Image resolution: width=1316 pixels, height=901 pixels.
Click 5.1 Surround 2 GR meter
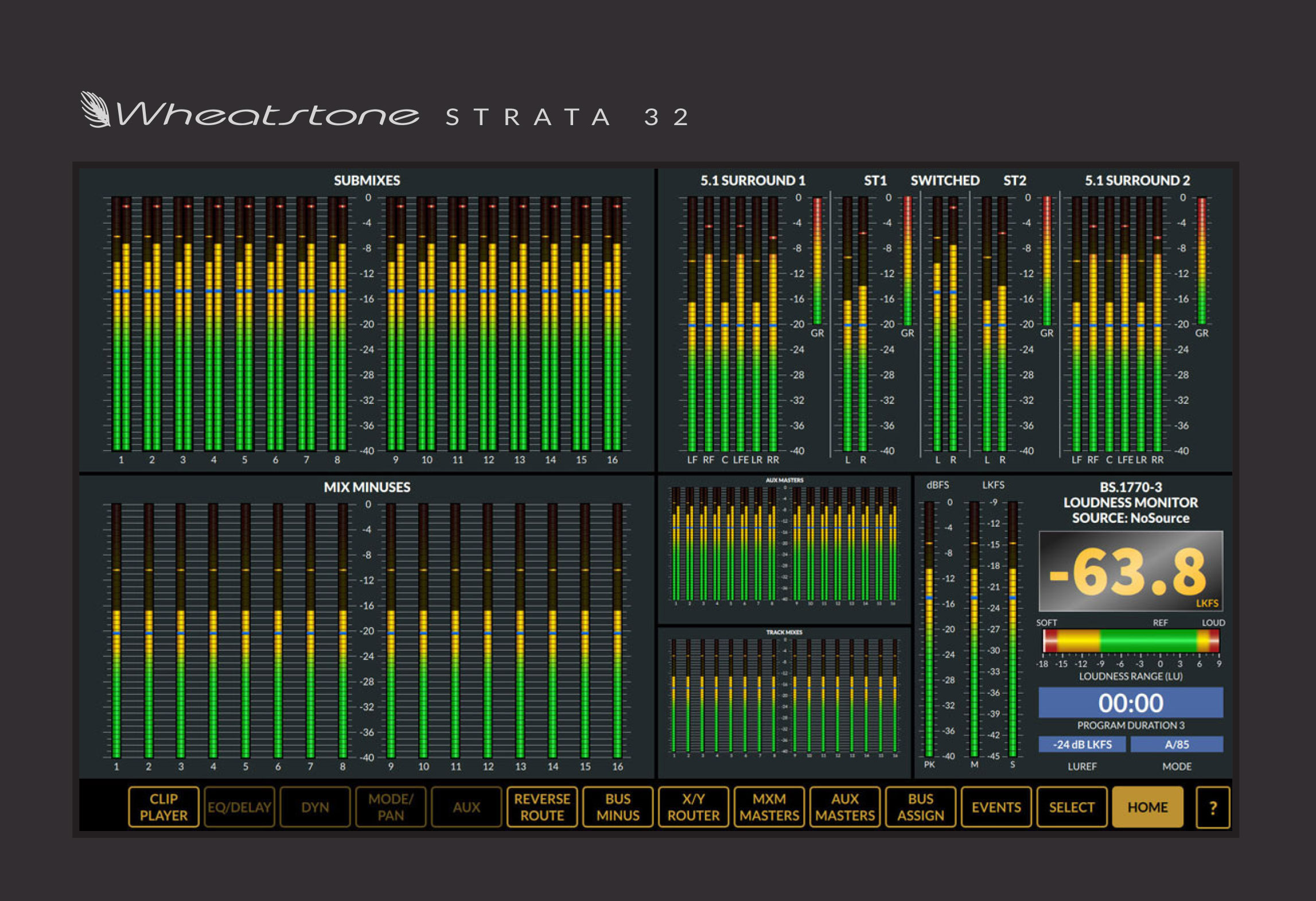pos(1202,261)
